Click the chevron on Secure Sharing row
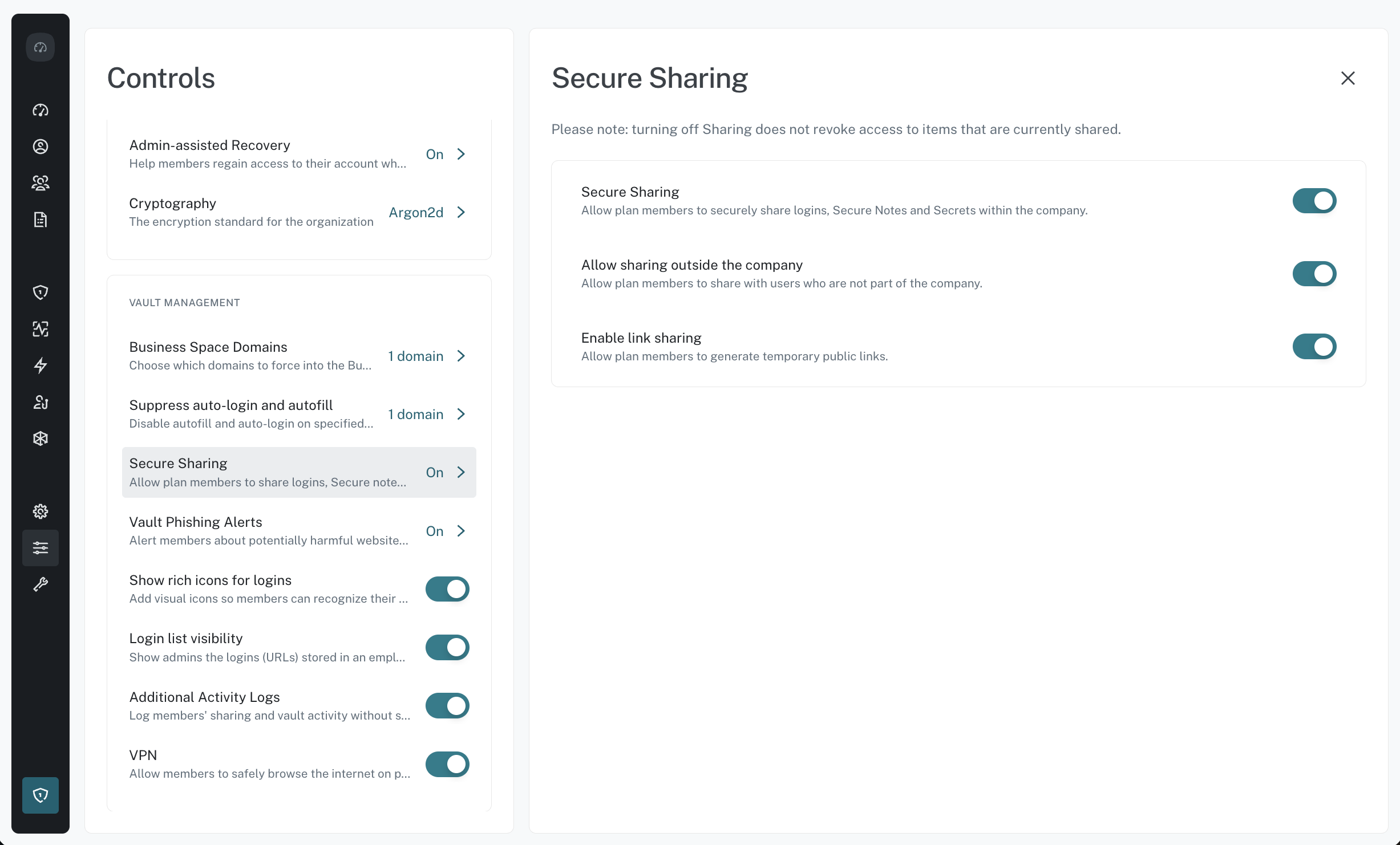This screenshot has height=845, width=1400. point(462,472)
